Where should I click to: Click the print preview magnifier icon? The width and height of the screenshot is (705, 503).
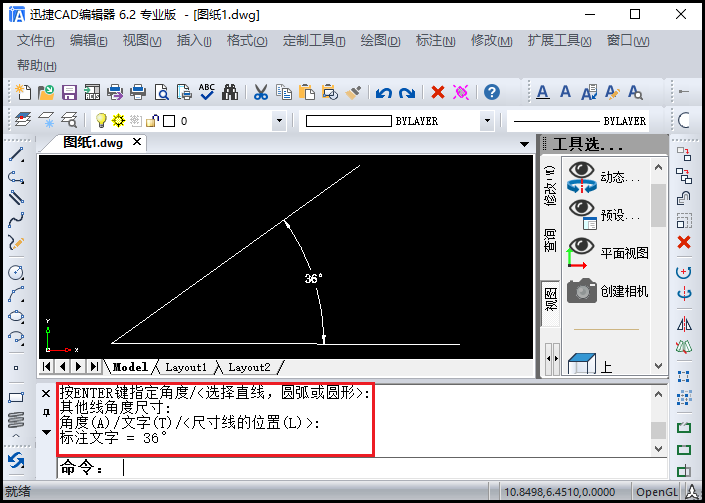pos(161,92)
